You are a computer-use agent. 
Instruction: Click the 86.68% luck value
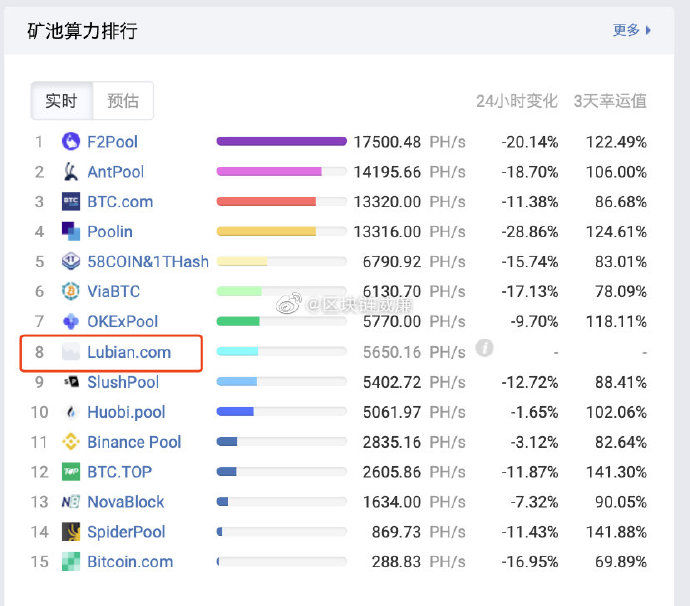tap(621, 202)
